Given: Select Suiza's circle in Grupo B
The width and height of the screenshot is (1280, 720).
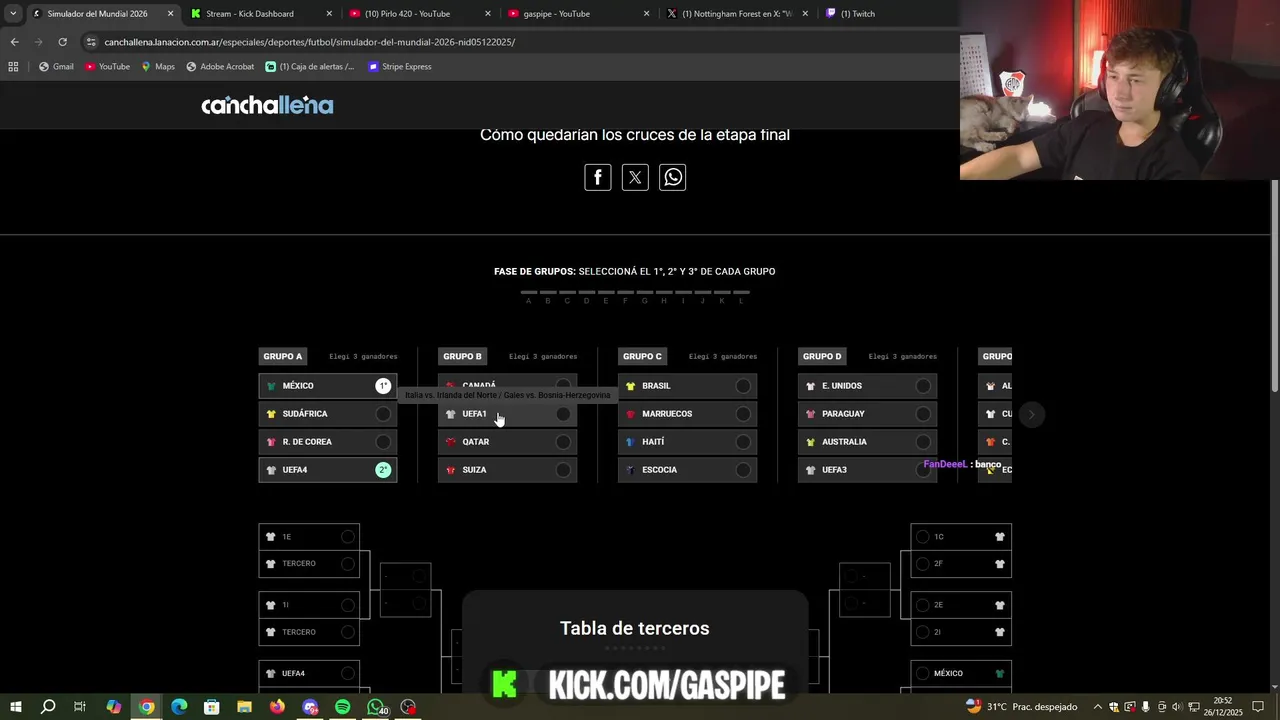Looking at the screenshot, I should (x=563, y=470).
